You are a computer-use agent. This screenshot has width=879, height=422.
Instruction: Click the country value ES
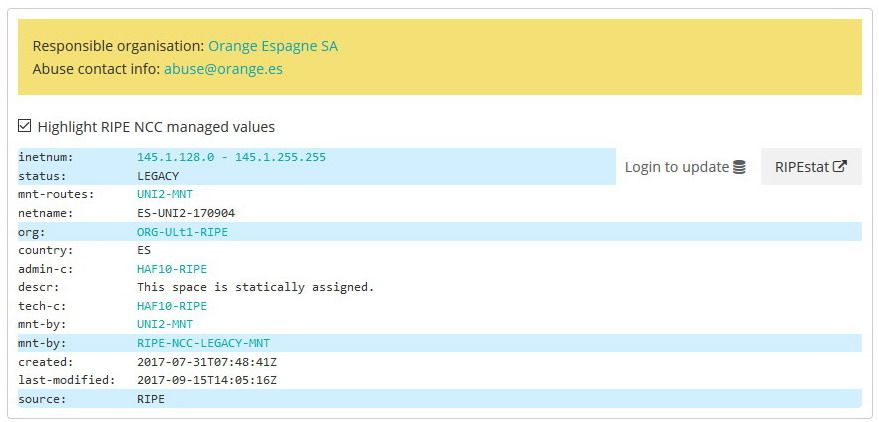click(144, 250)
